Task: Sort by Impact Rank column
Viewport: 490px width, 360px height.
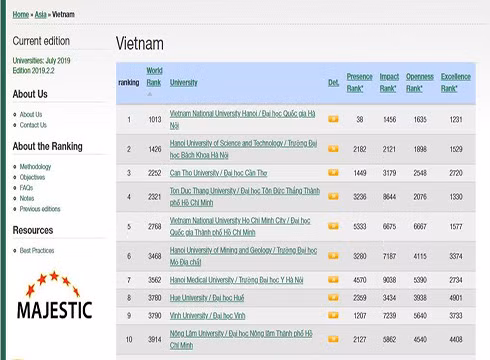Action: click(389, 83)
